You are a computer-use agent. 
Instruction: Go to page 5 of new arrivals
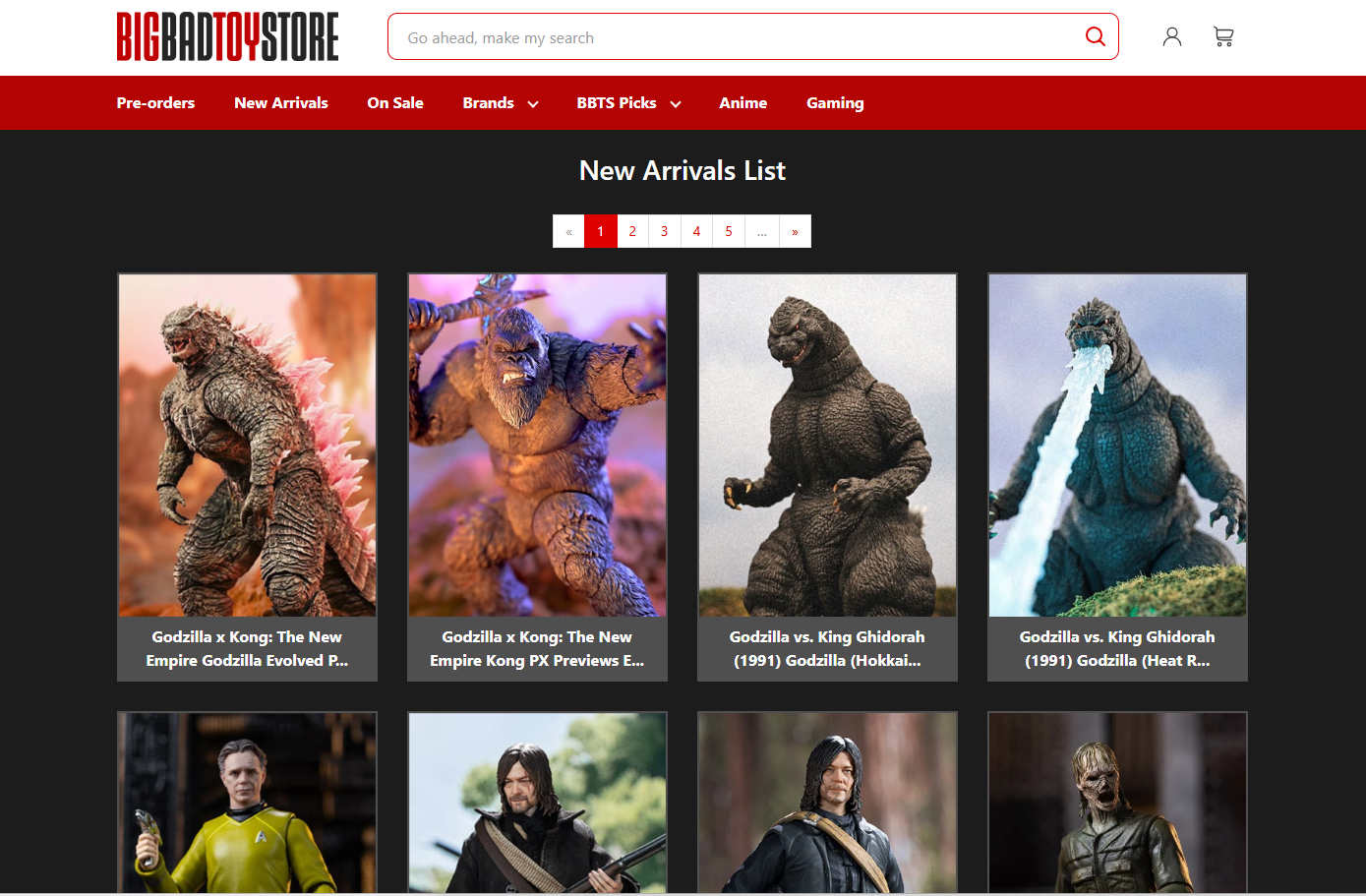[729, 231]
